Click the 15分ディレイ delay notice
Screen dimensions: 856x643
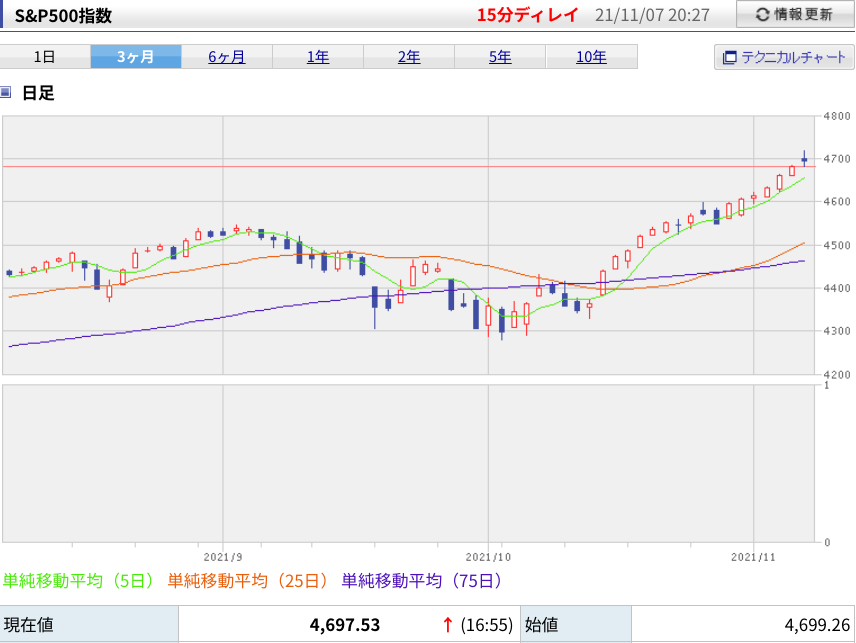[x=527, y=15]
